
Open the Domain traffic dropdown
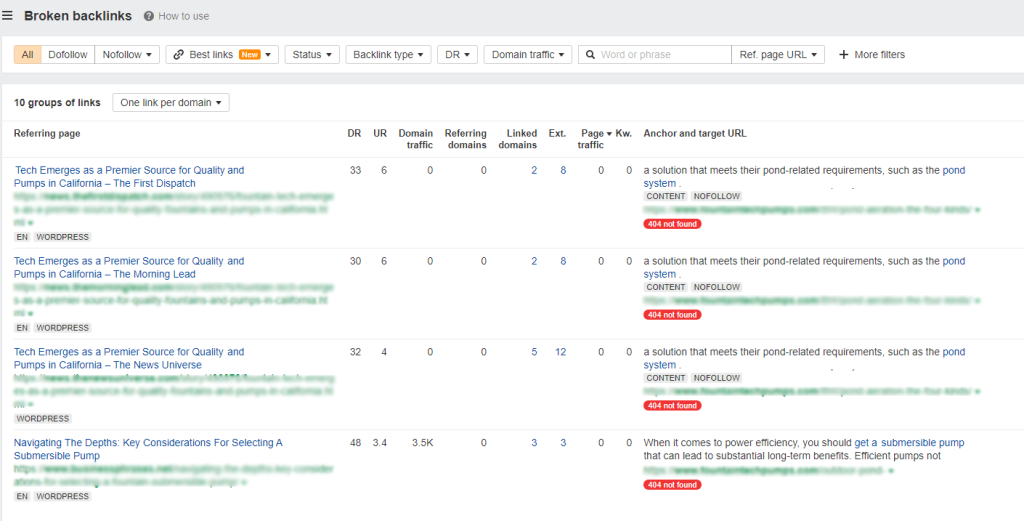click(x=528, y=55)
